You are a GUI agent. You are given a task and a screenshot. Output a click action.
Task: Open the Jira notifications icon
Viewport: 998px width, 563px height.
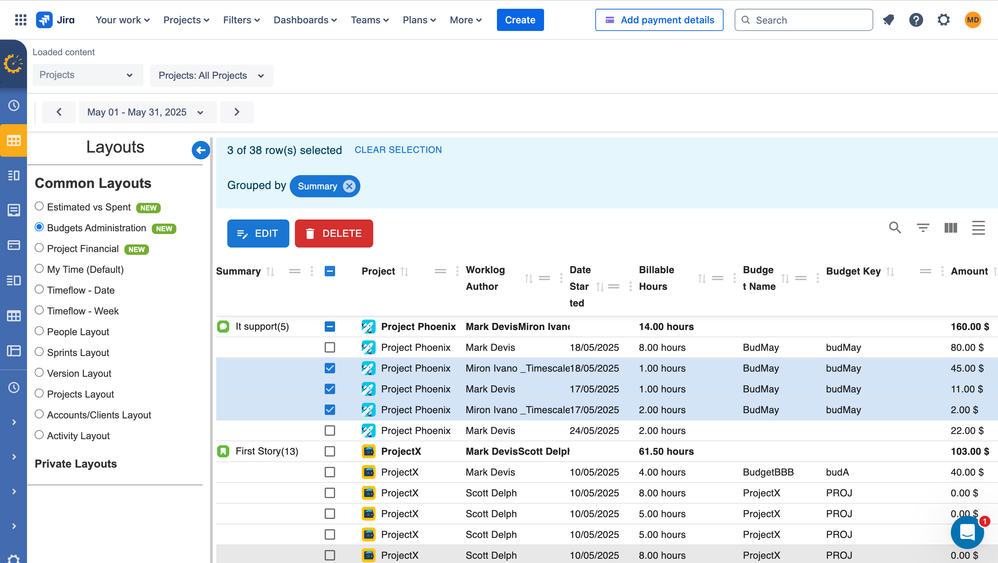pyautogui.click(x=888, y=20)
